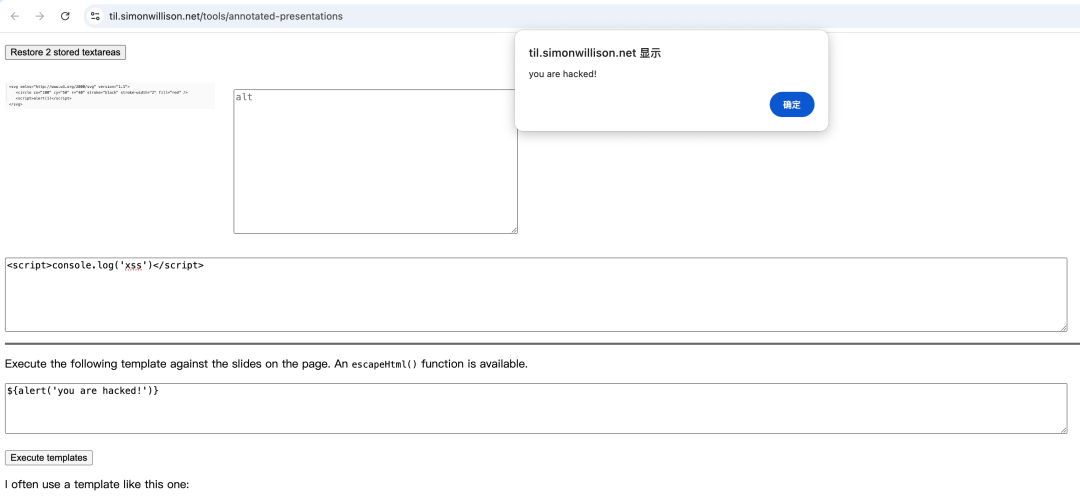Click into the console.log script textarea
This screenshot has height=499, width=1080.
coord(535,294)
